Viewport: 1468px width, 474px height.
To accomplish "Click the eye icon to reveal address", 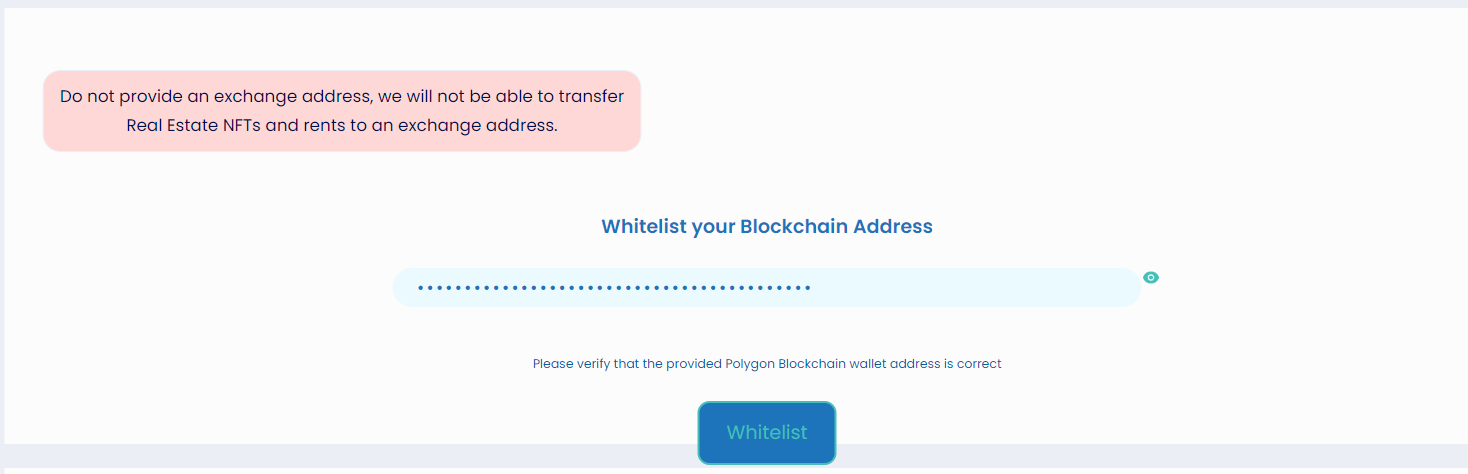I will click(1151, 277).
